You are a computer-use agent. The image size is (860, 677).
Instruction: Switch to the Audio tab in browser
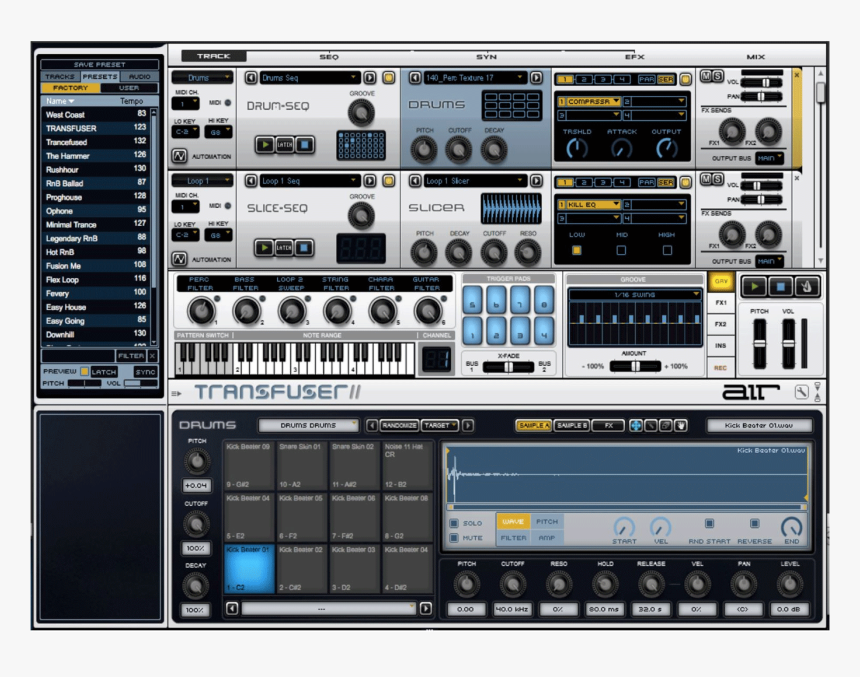click(139, 77)
